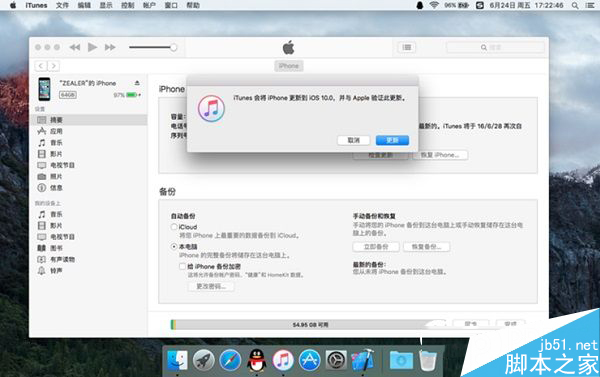
Task: Open Xcode from the Dock
Action: 362,359
